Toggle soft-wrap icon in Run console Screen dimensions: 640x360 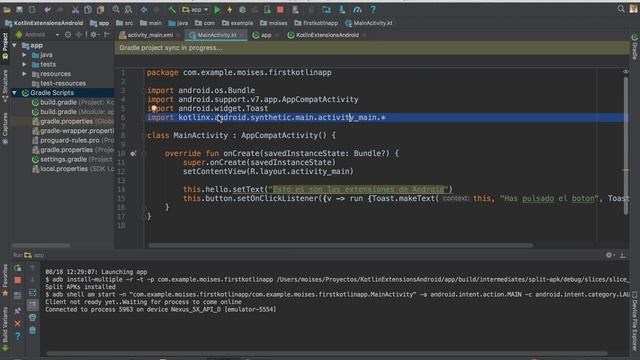point(33,293)
